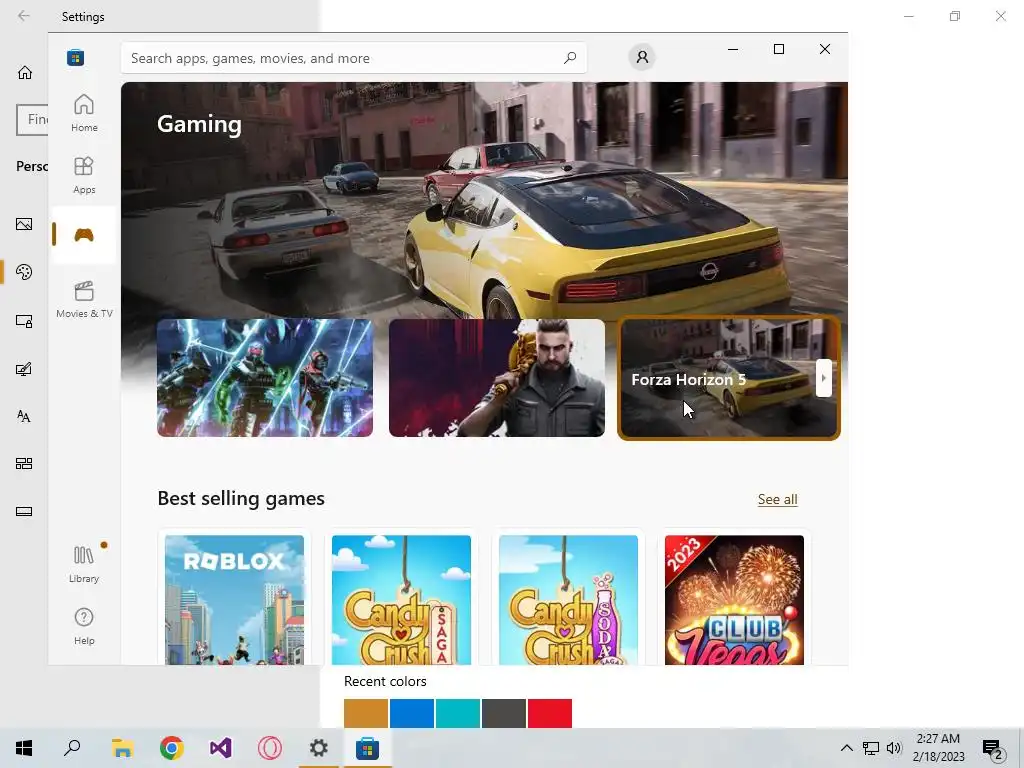Launch Opera browser from taskbar
This screenshot has width=1024, height=768.
(269, 748)
